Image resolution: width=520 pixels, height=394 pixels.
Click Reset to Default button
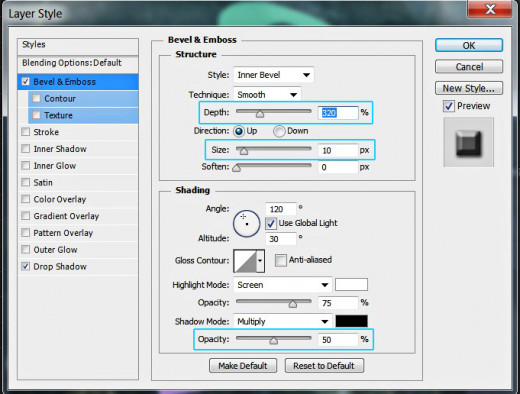[x=324, y=366]
